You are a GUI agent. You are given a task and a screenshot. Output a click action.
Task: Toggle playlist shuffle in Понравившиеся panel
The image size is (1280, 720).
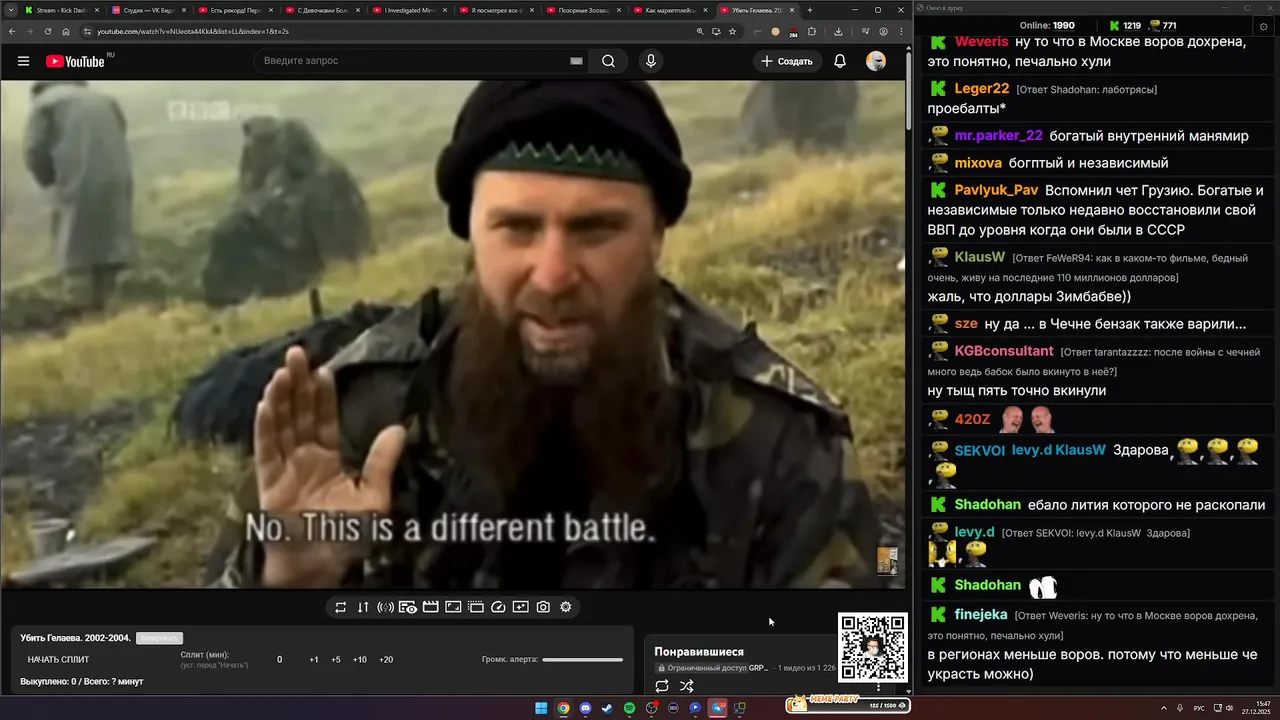[687, 686]
